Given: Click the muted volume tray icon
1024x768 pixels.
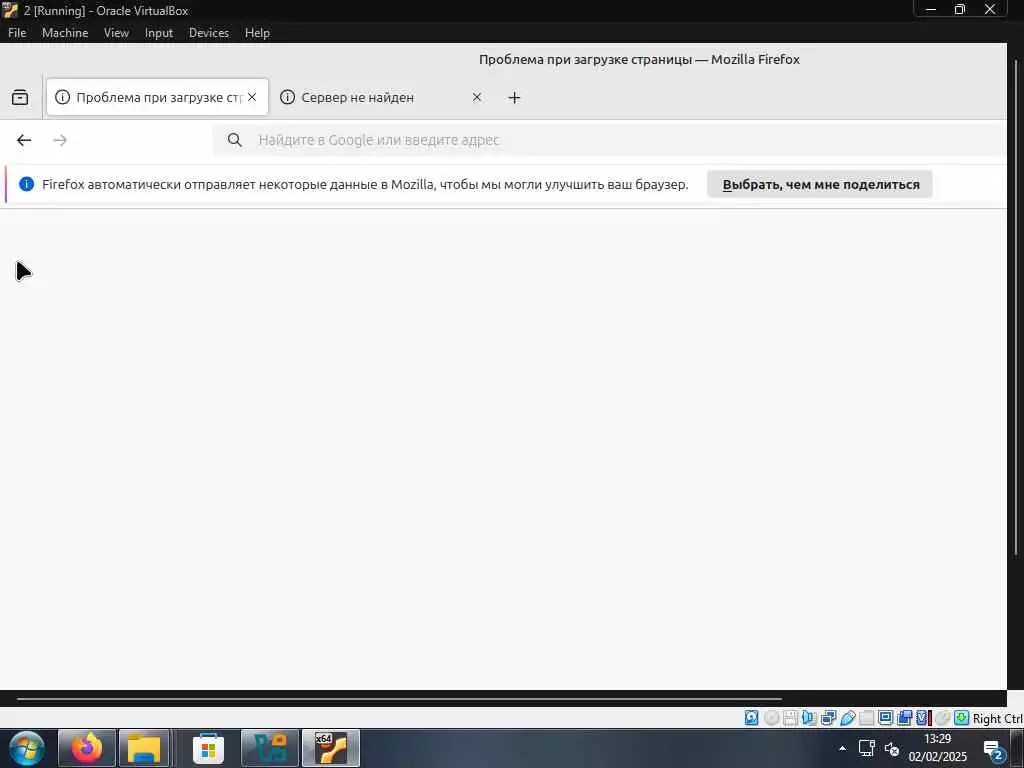Looking at the screenshot, I should coord(891,748).
